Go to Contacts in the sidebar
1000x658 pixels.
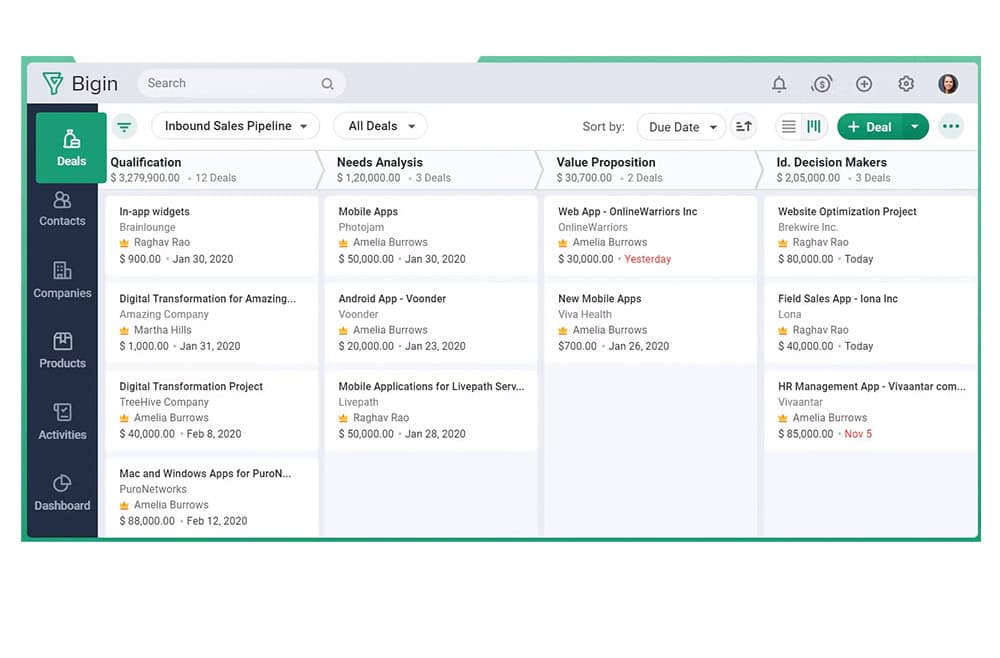(x=62, y=209)
